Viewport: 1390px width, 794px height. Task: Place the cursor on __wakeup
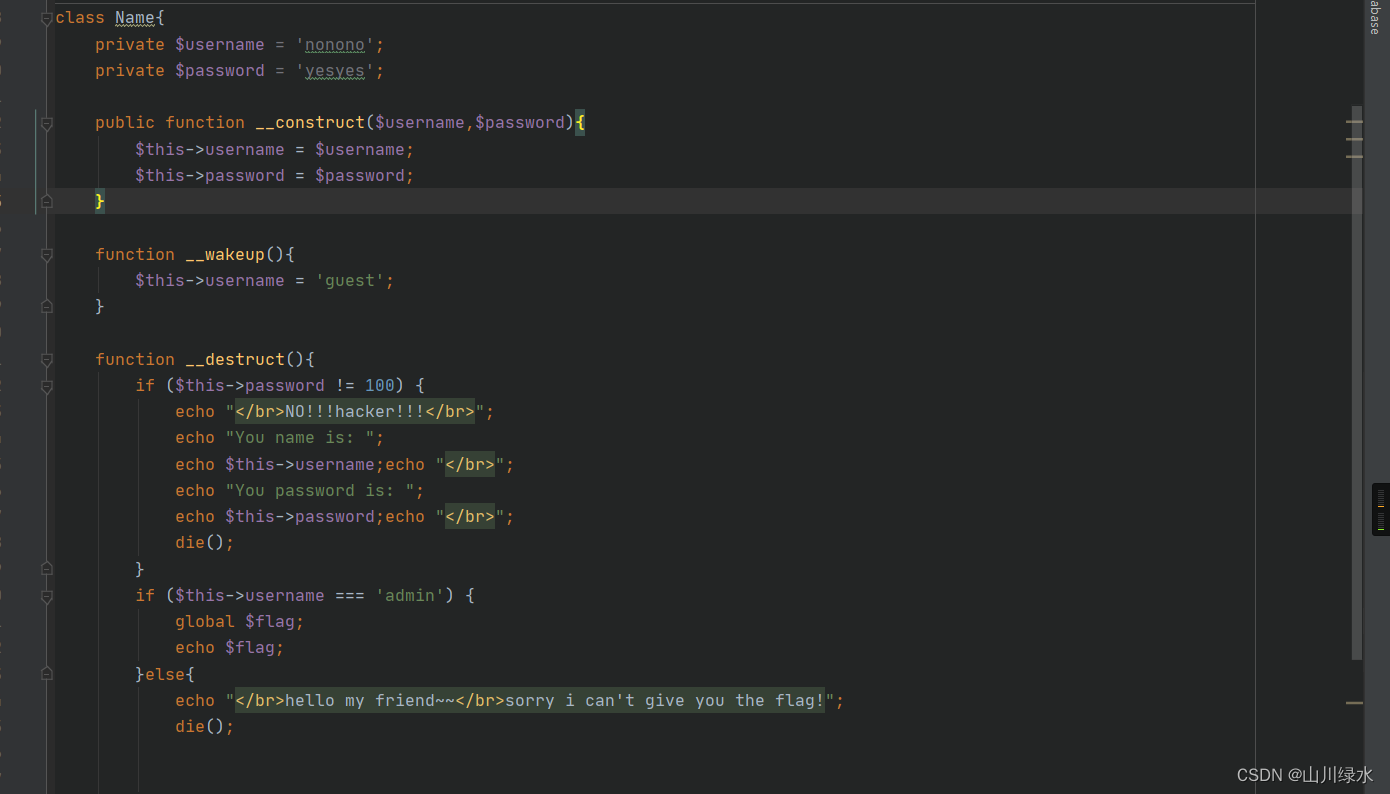(x=225, y=255)
